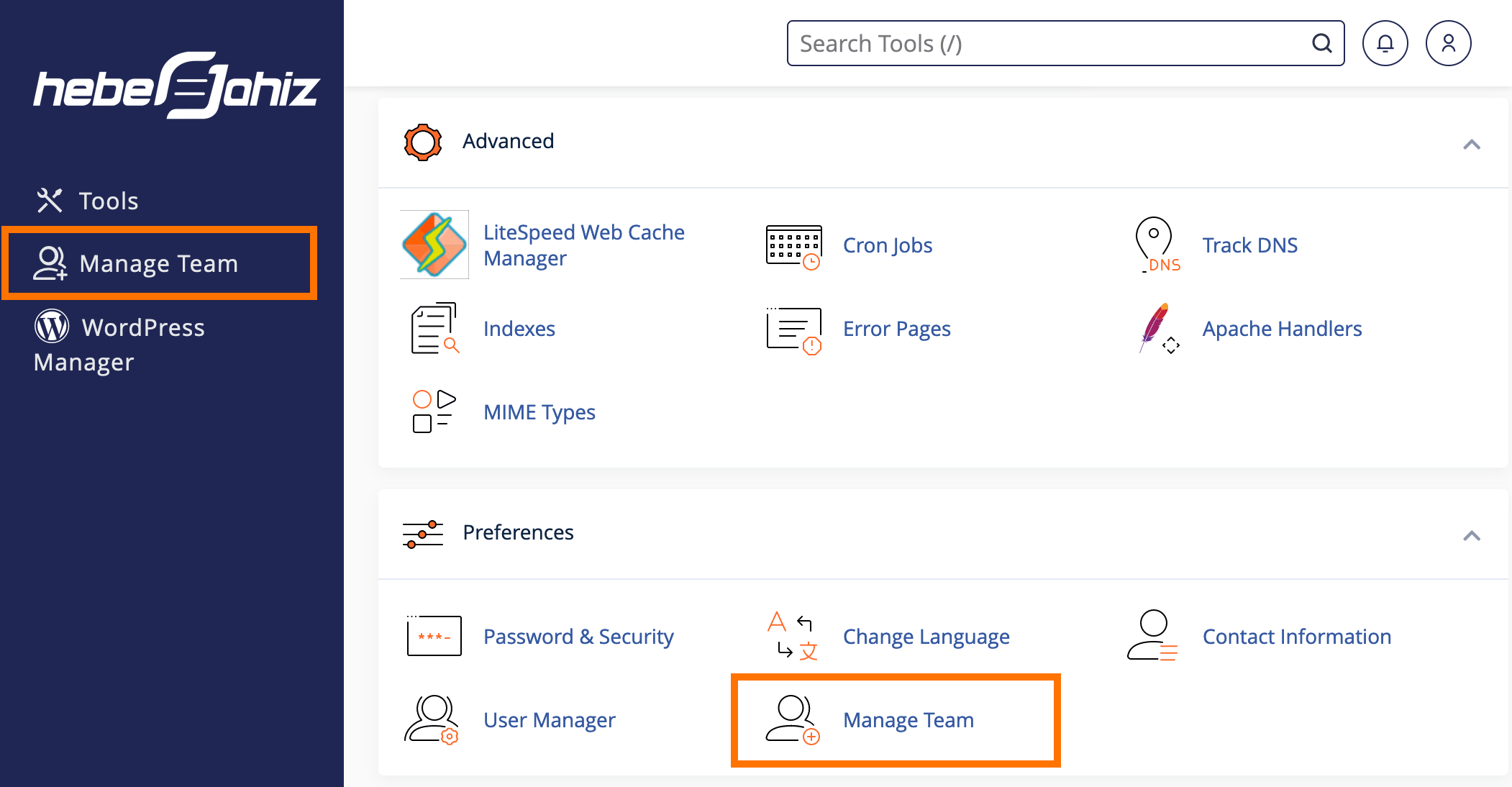Click the Track DNS pin icon
Viewport: 1512px width, 787px height.
point(1157,245)
